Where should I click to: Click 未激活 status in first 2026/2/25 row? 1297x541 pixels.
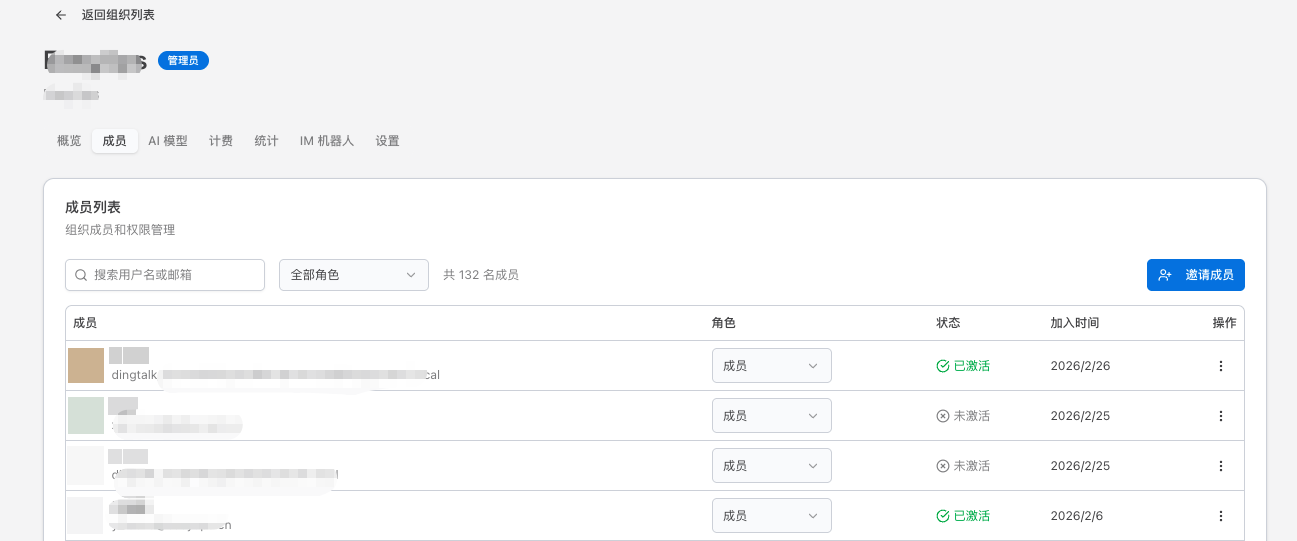(x=963, y=416)
